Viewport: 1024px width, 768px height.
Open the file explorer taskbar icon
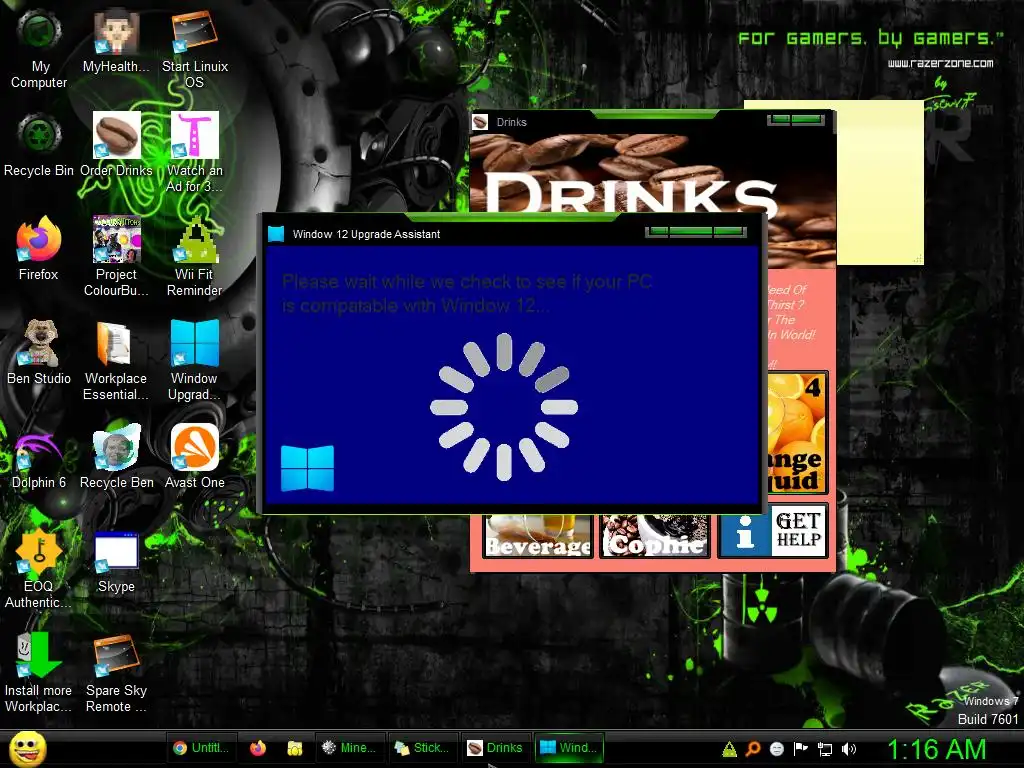pyautogui.click(x=295, y=748)
